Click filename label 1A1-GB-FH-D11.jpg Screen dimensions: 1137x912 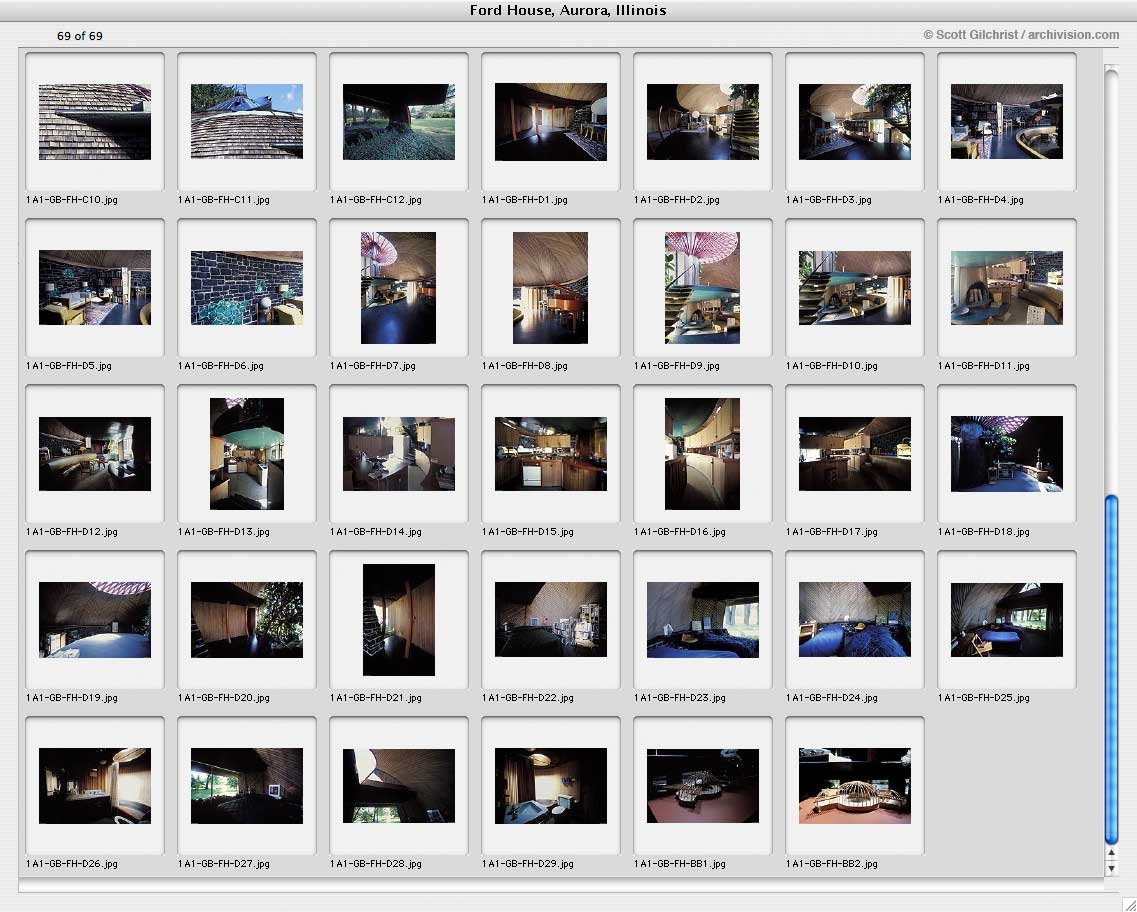coord(983,366)
